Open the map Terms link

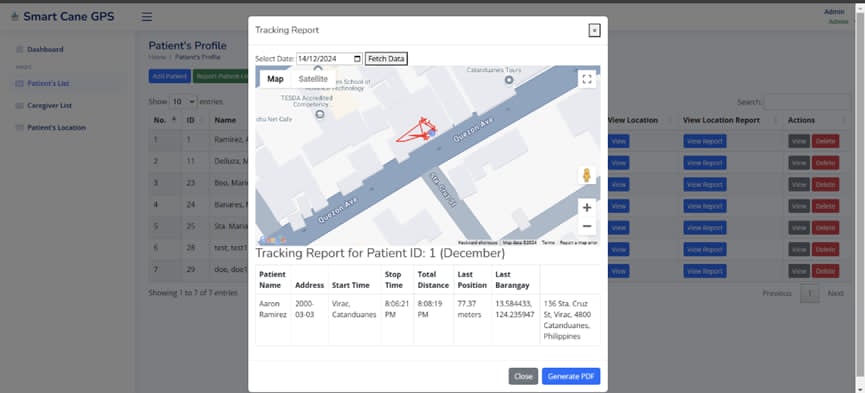pos(548,242)
